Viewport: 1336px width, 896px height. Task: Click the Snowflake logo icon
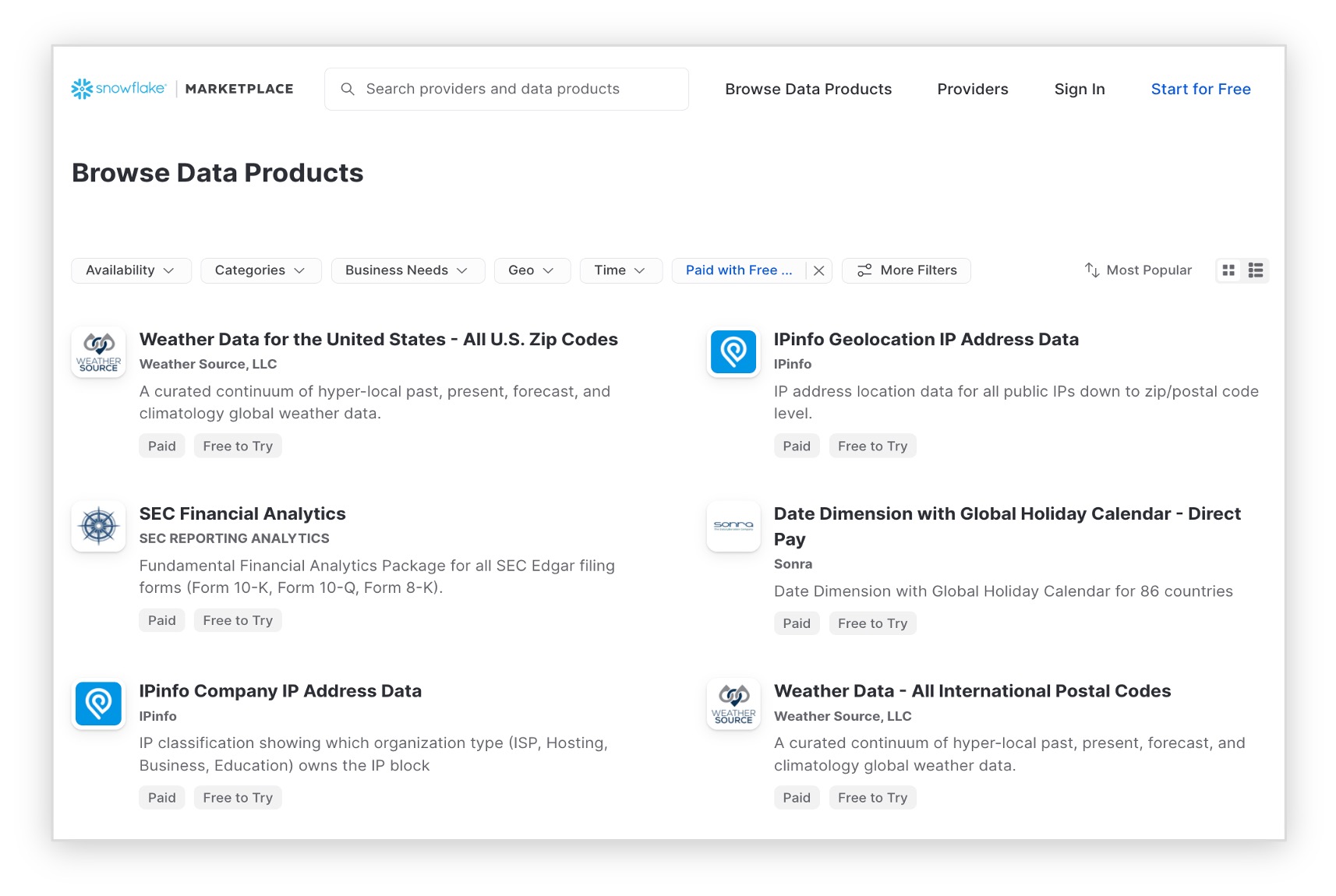click(x=82, y=89)
